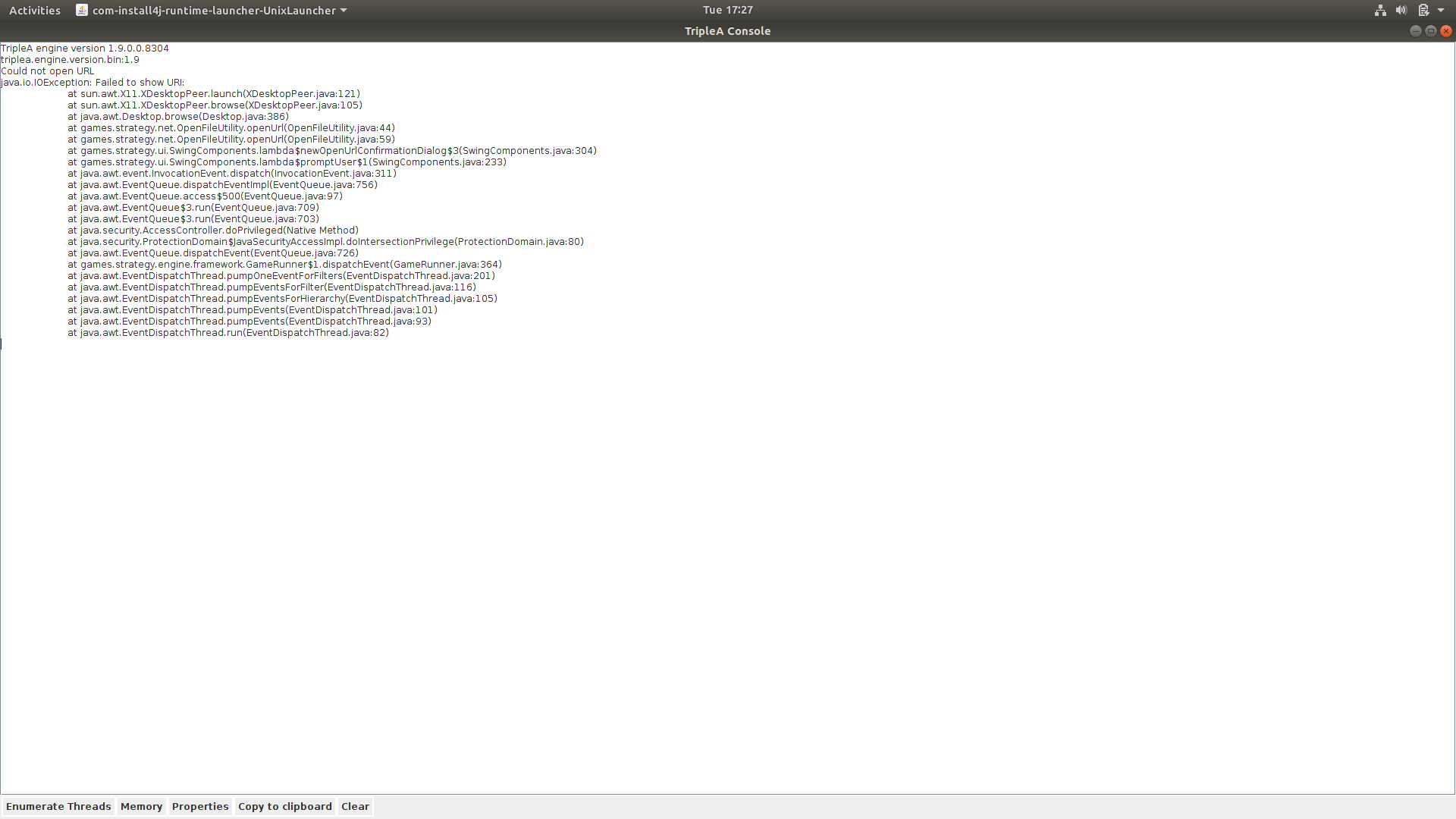Click the EventDispatchThread.run stack line
The image size is (1456, 819).
click(x=228, y=332)
